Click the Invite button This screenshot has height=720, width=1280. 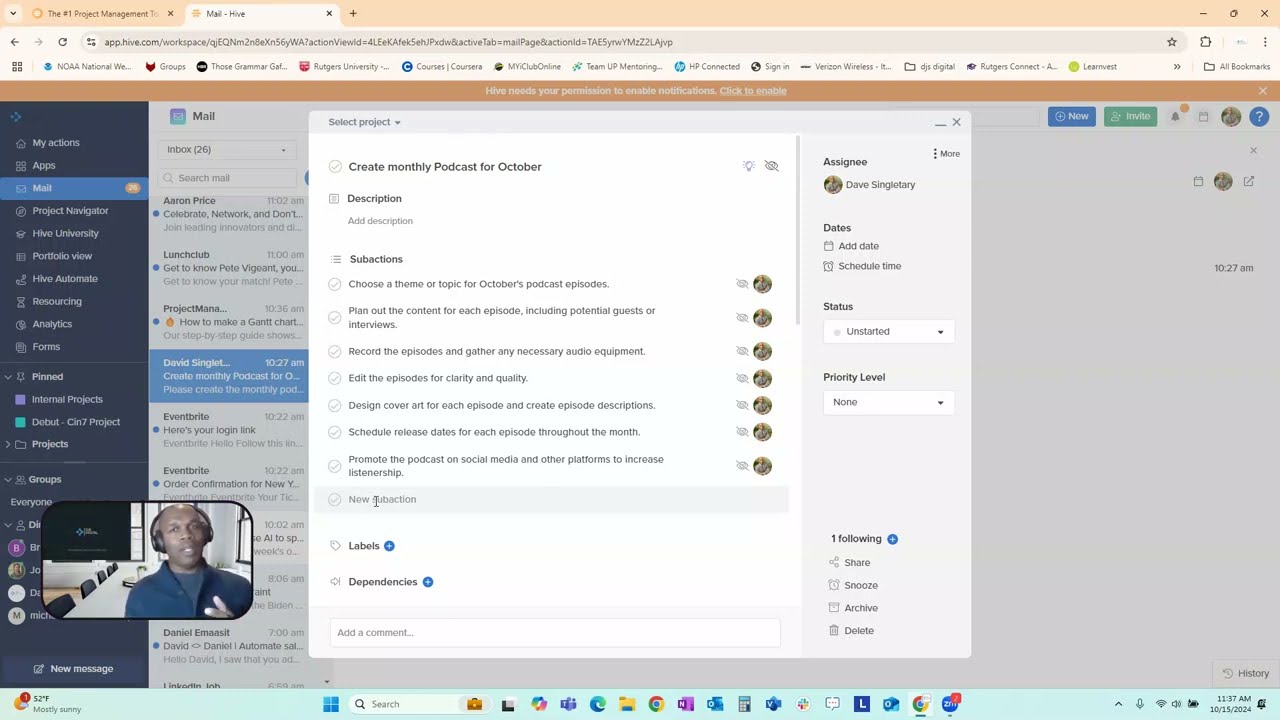[1130, 116]
